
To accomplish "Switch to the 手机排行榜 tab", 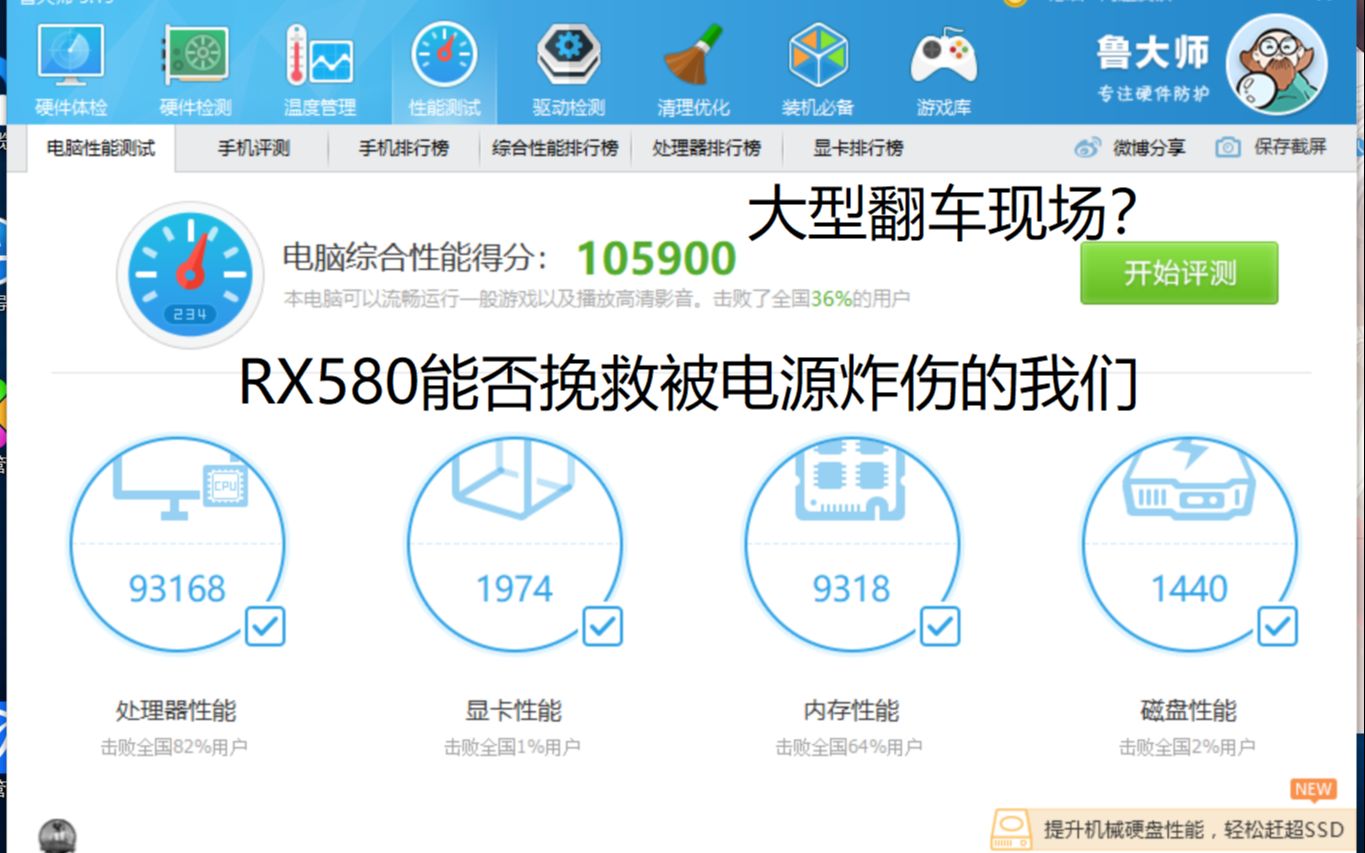I will [404, 148].
